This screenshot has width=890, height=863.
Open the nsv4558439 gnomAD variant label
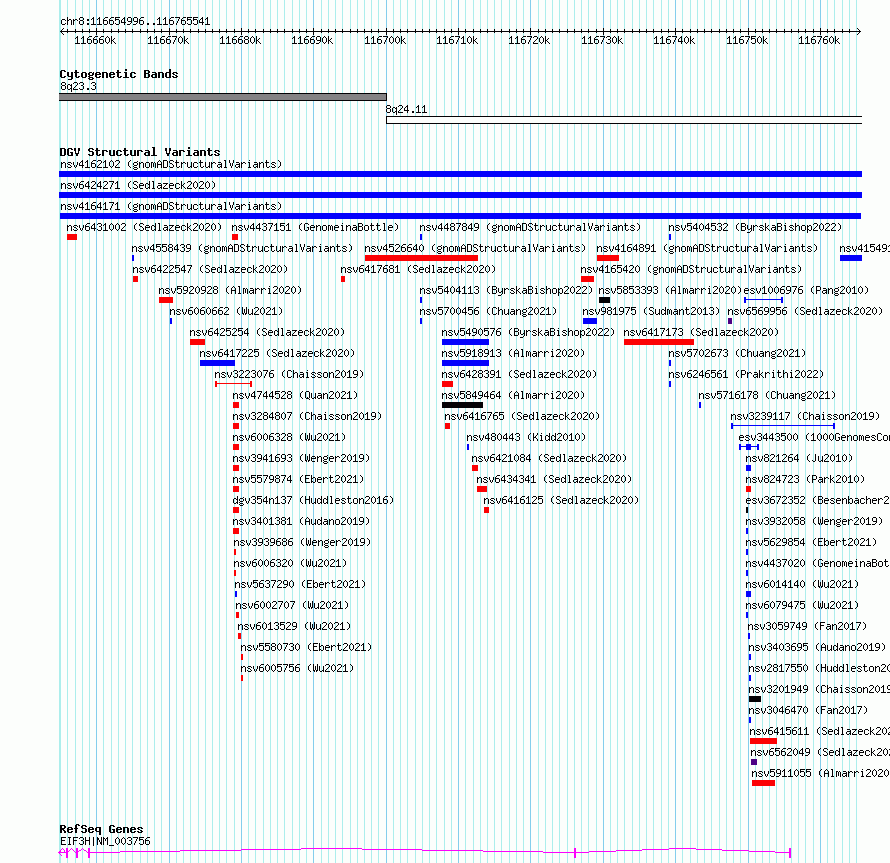pos(242,248)
